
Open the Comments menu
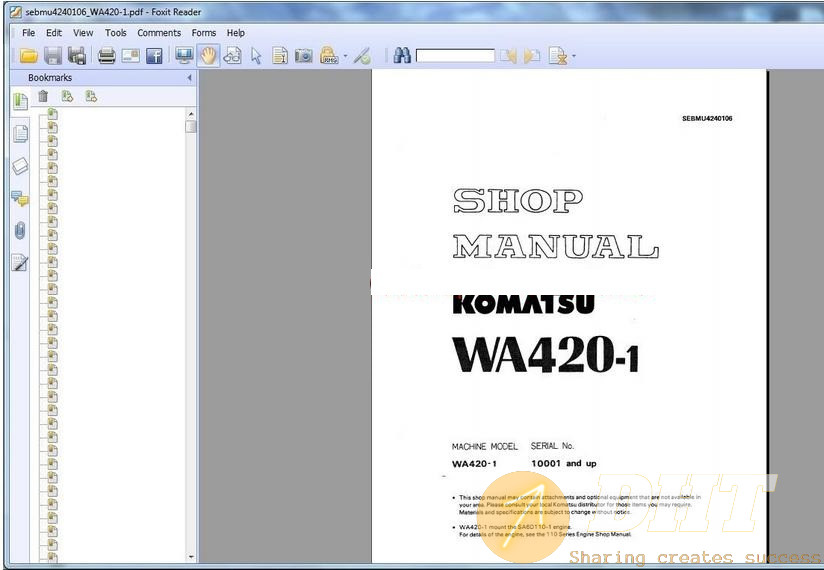159,33
